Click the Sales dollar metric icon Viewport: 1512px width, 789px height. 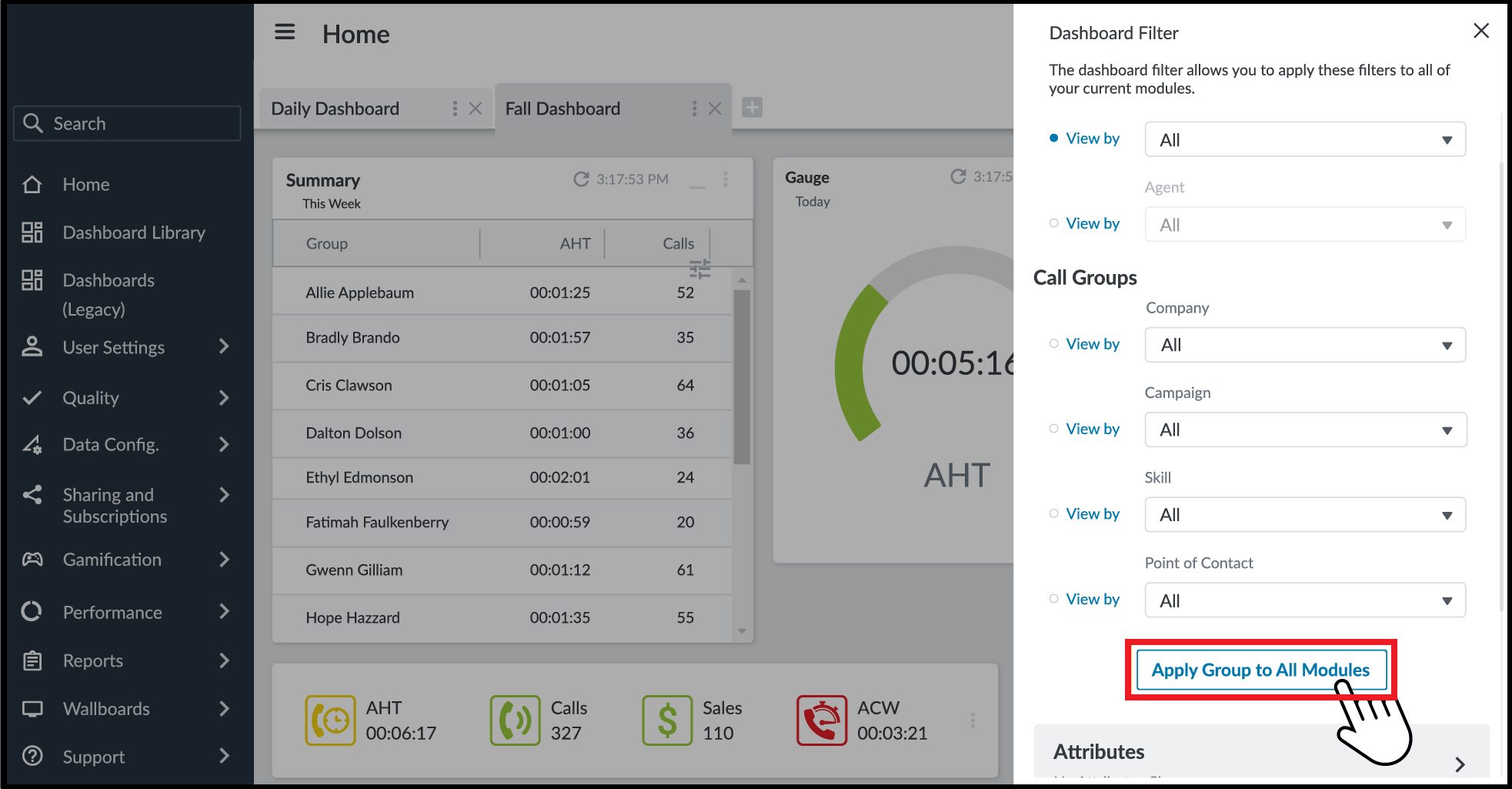667,720
